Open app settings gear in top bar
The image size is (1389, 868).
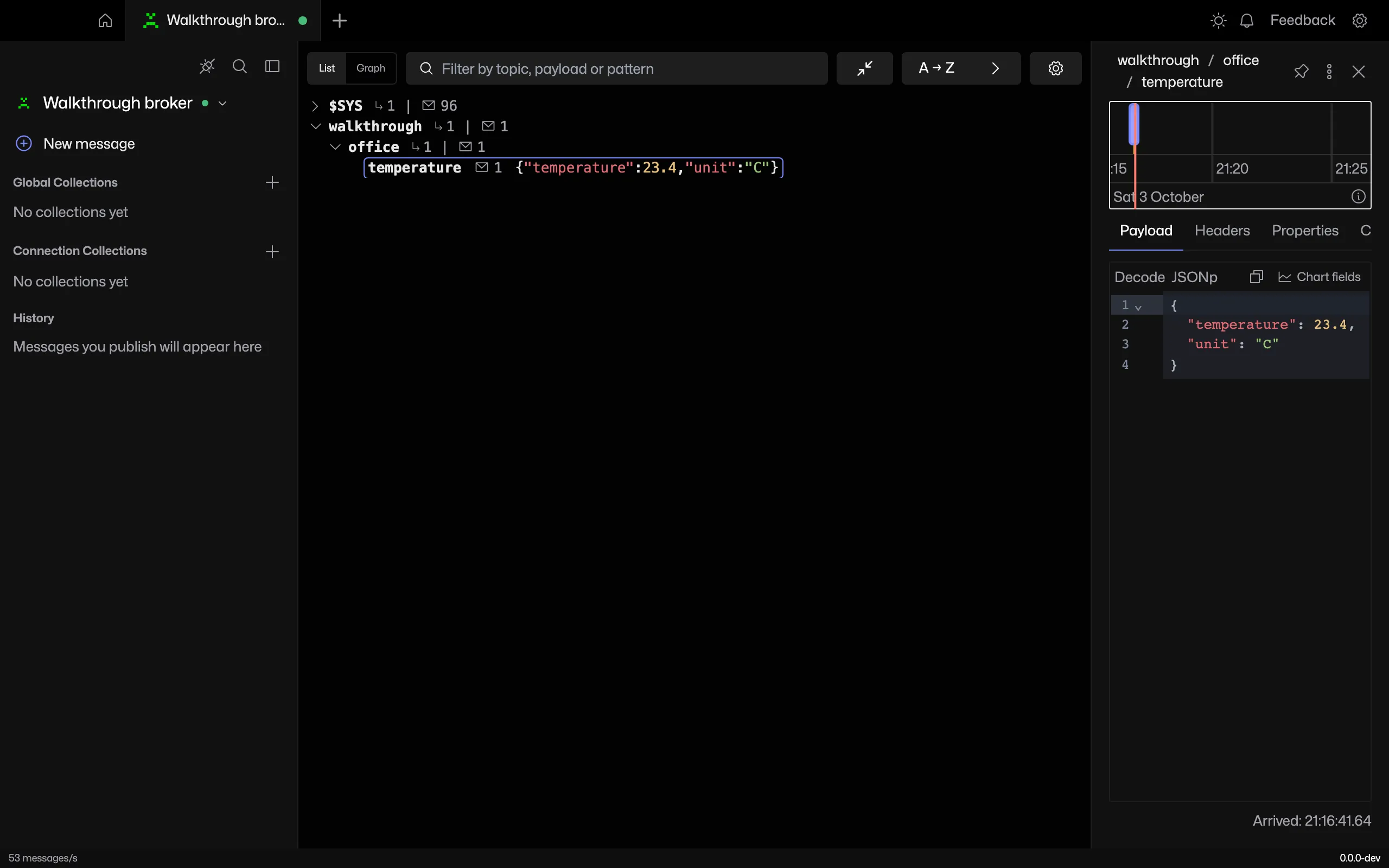[1360, 21]
